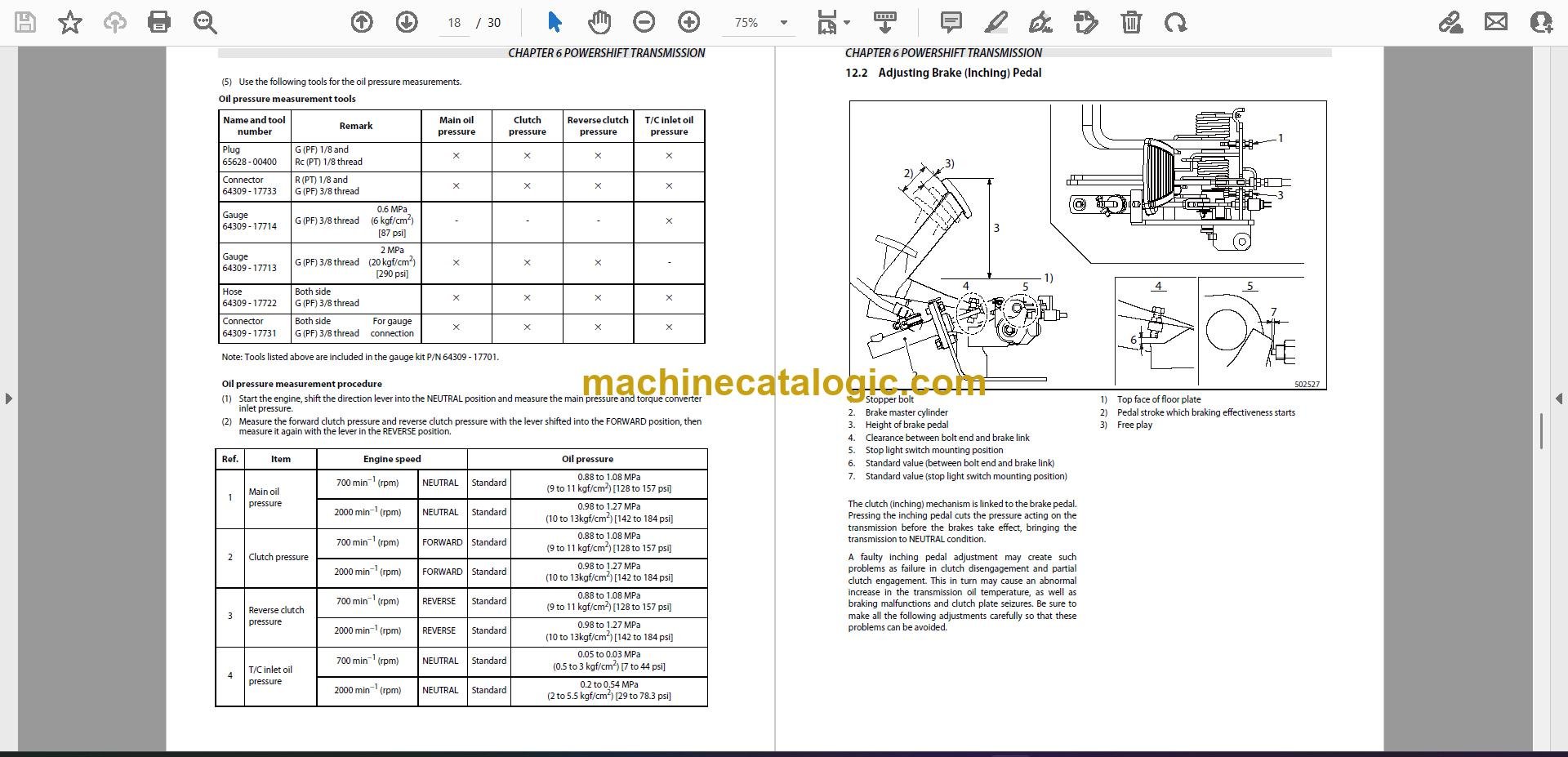Click the page number field showing 18
The height and width of the screenshot is (757, 1568).
click(x=454, y=23)
